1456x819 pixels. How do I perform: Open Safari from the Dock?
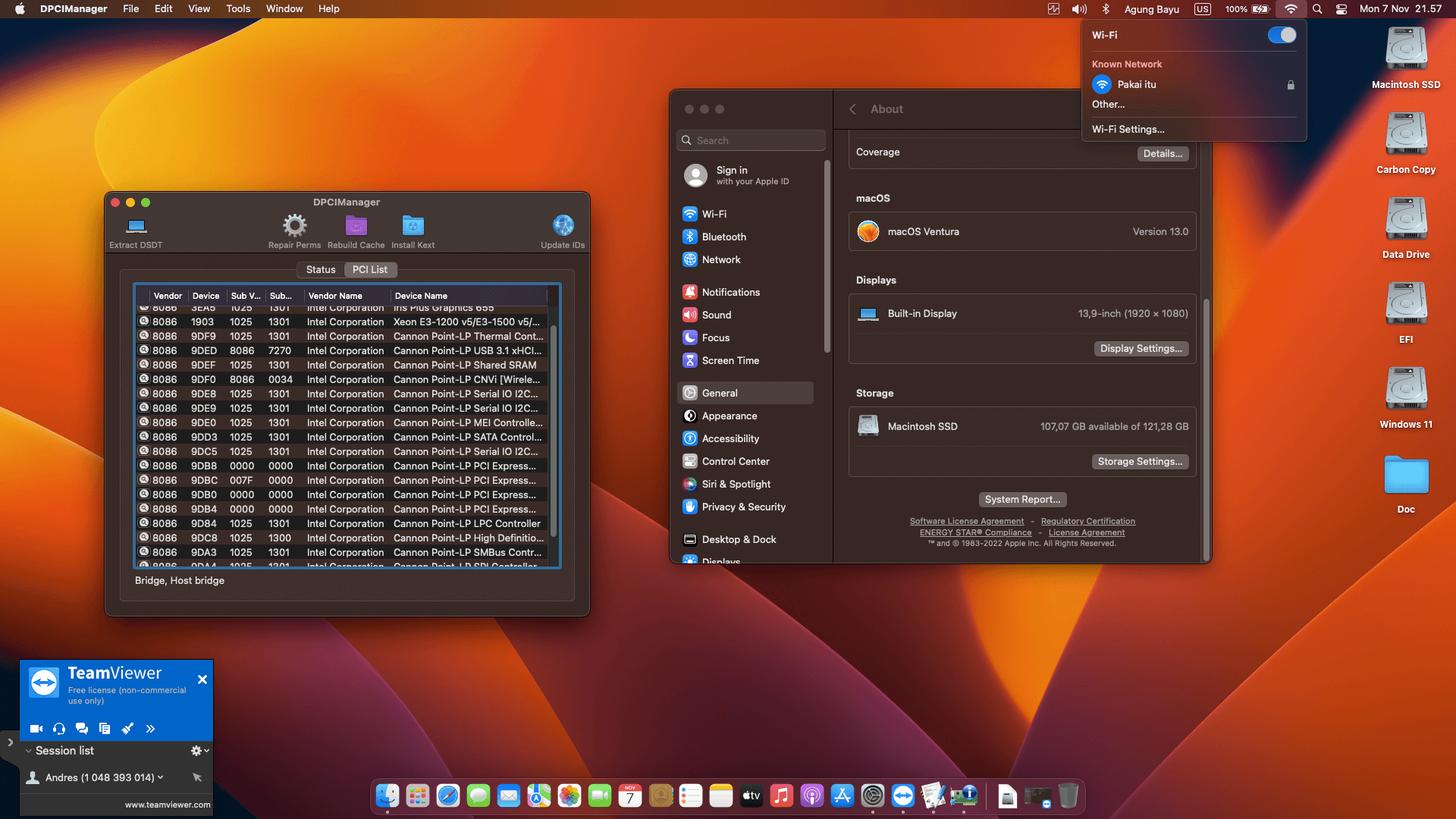[448, 795]
